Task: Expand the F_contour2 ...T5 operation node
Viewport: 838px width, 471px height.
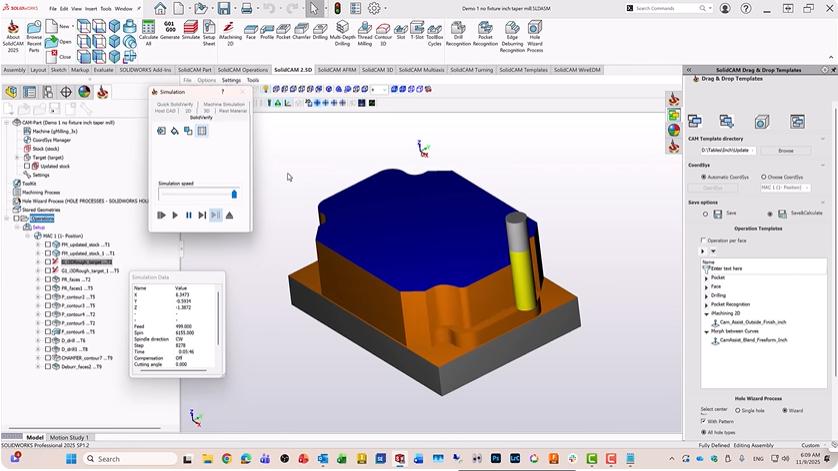Action: [x=38, y=297]
